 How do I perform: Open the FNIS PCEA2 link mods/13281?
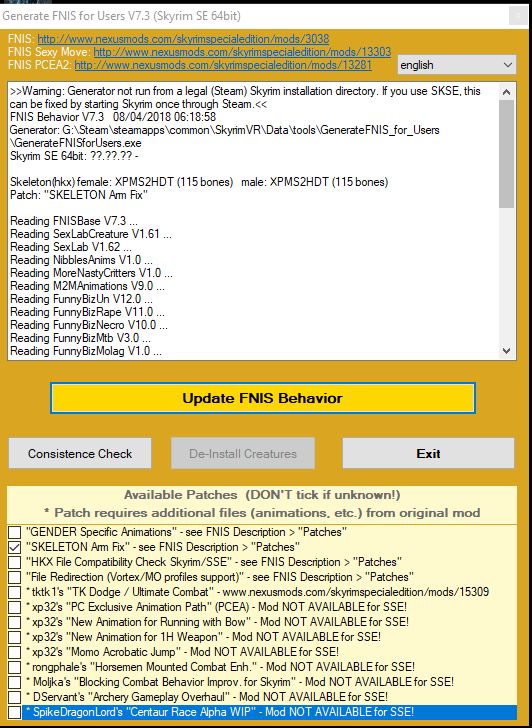pos(223,65)
